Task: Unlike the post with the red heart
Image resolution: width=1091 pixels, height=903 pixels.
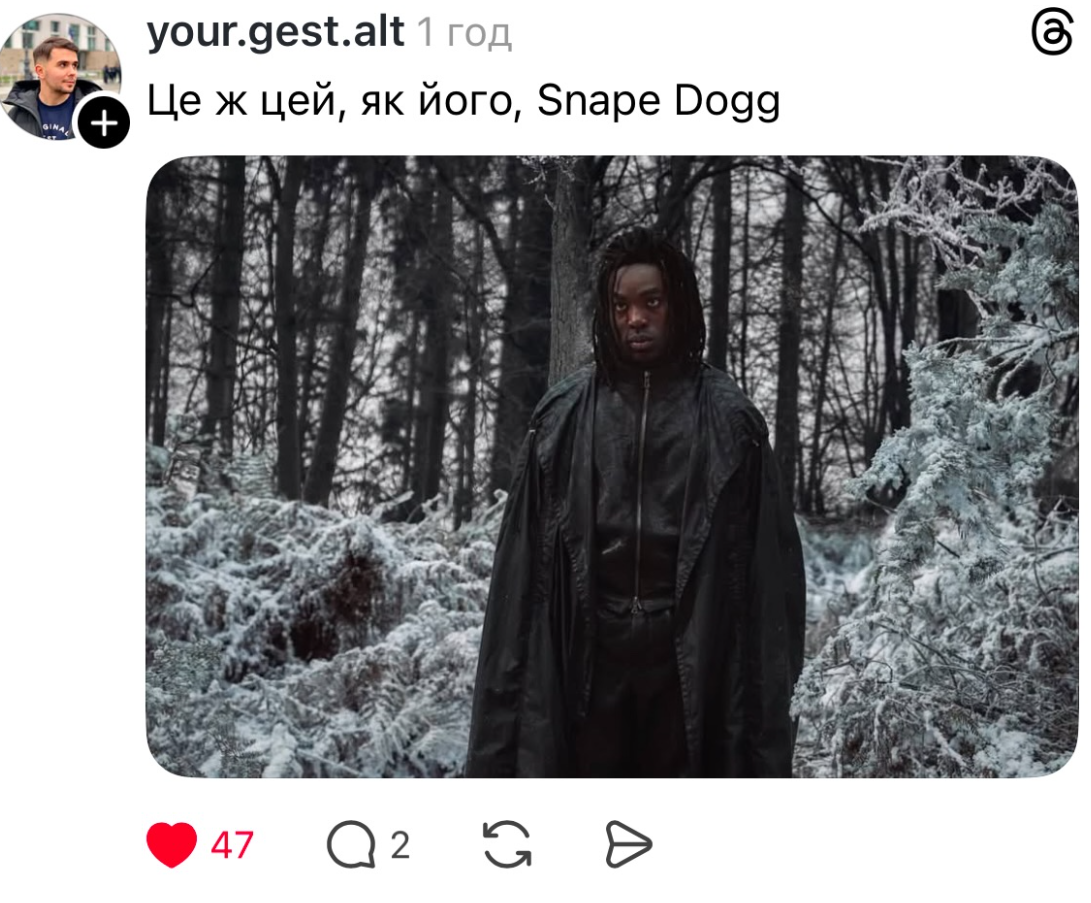Action: pyautogui.click(x=171, y=845)
